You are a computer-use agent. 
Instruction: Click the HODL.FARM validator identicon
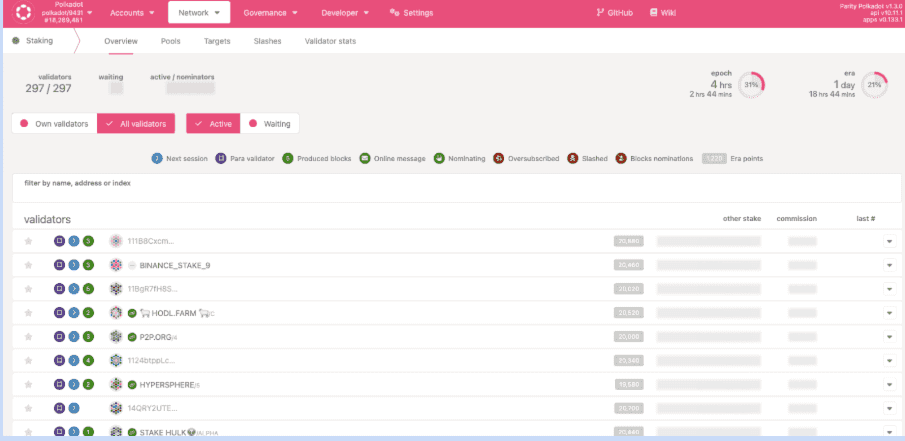point(116,313)
